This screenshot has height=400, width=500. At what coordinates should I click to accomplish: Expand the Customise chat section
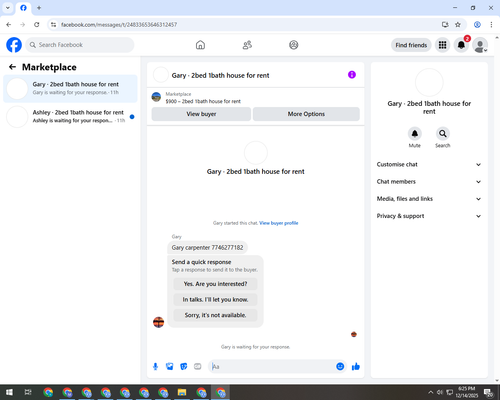[x=429, y=164]
